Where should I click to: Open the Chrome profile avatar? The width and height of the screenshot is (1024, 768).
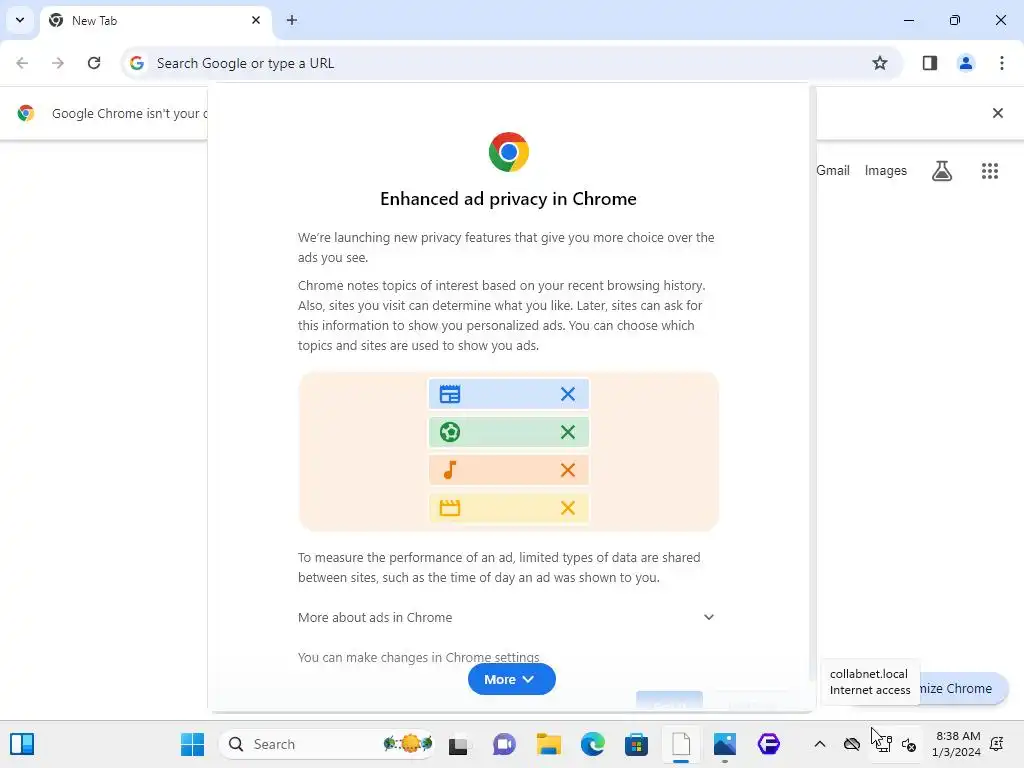(966, 63)
